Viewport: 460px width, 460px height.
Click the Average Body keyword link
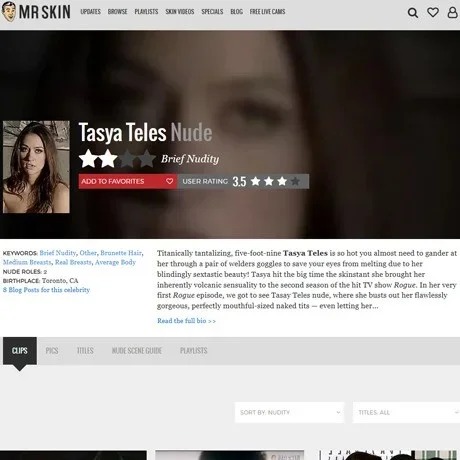click(x=115, y=262)
